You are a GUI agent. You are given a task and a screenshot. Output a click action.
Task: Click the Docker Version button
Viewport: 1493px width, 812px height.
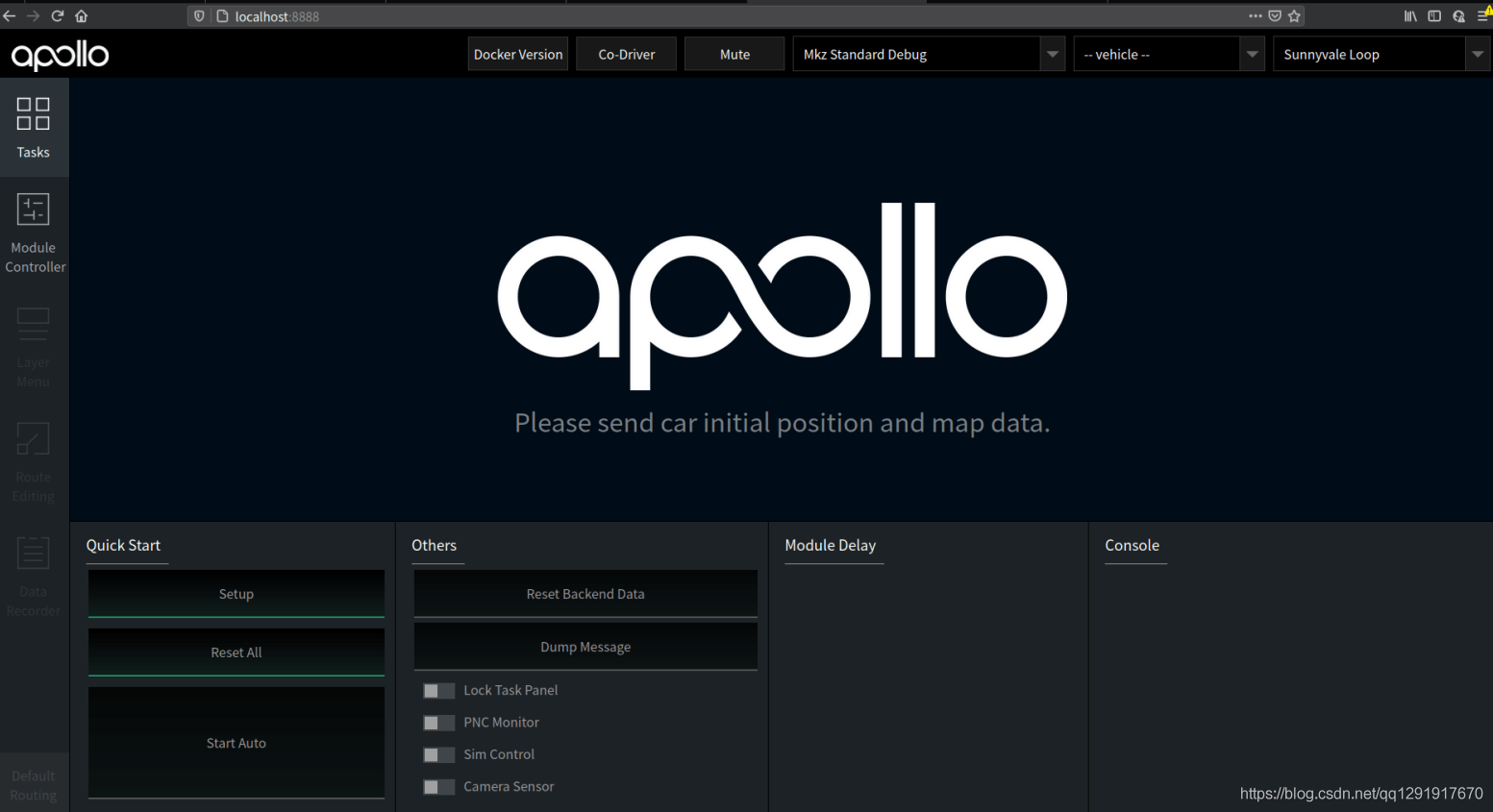pyautogui.click(x=518, y=55)
